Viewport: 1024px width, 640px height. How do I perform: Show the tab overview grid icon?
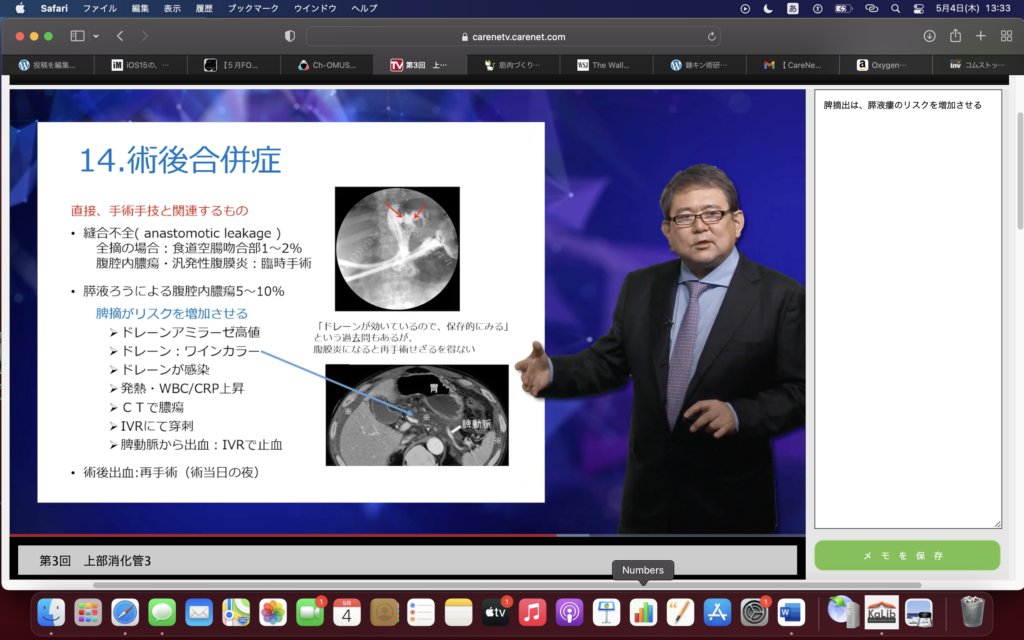tap(1006, 36)
